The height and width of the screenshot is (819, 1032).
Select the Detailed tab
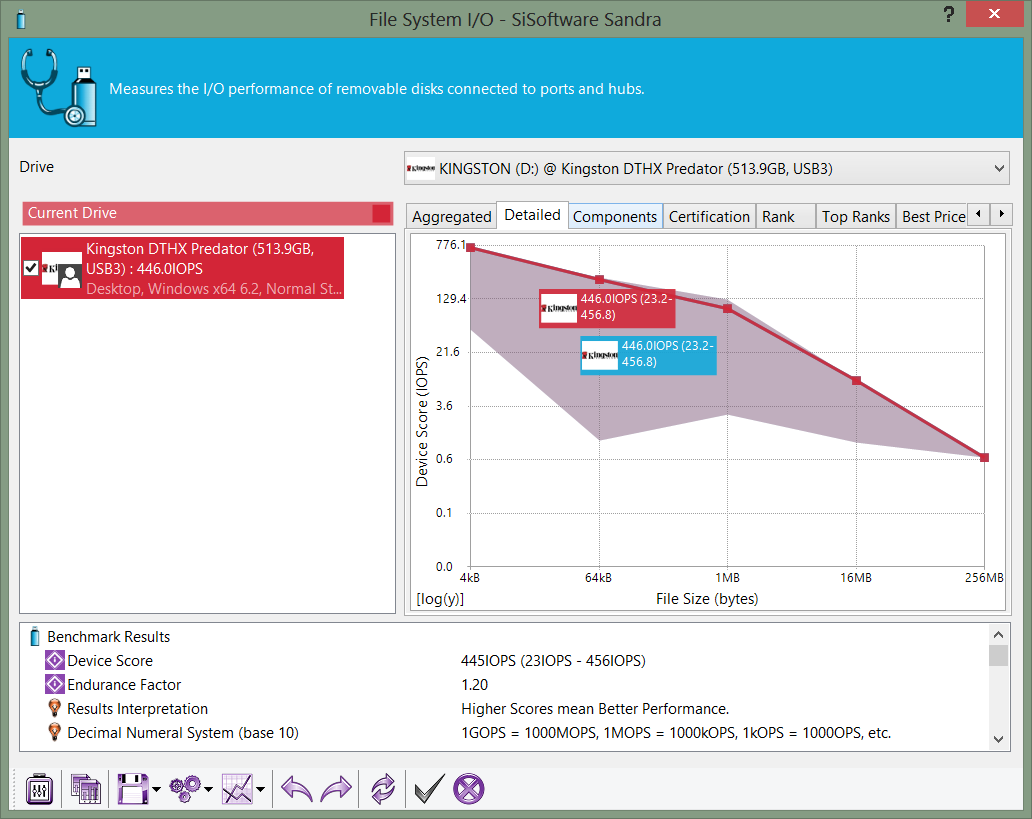pos(532,215)
